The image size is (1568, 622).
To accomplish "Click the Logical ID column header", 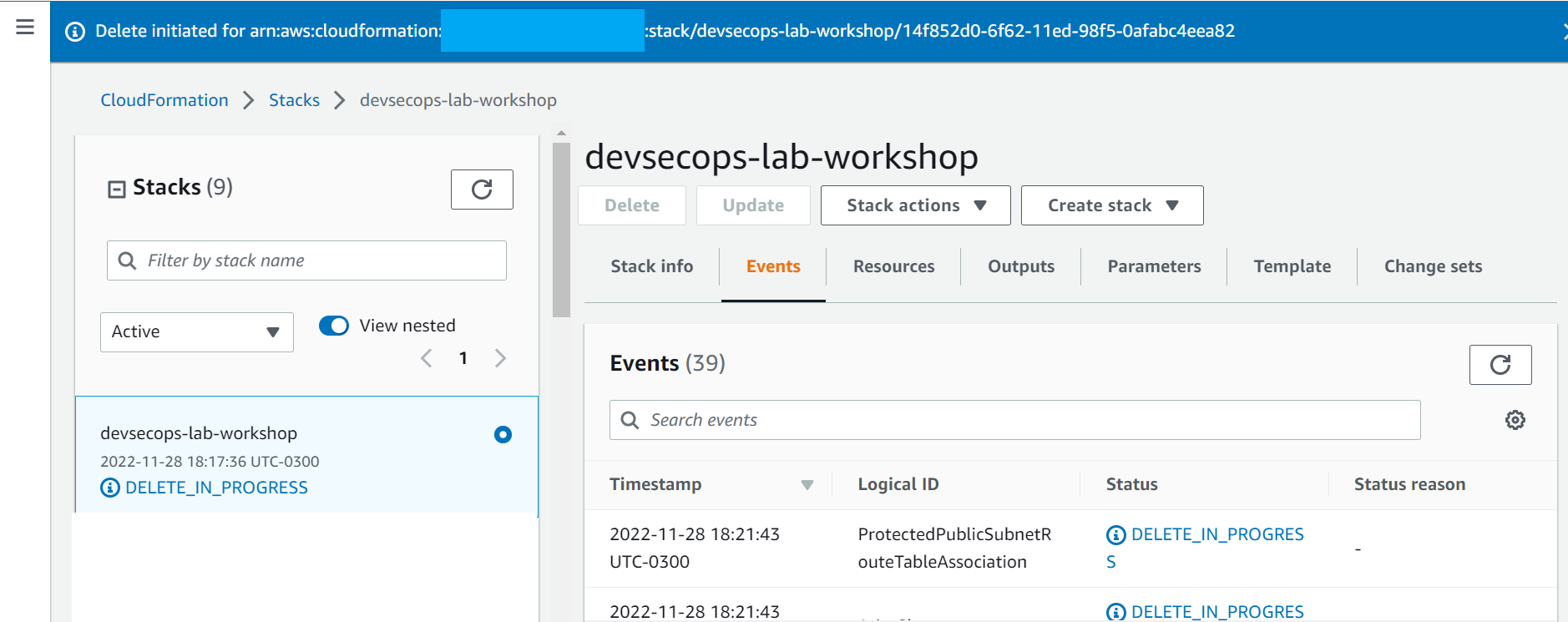I will [898, 484].
